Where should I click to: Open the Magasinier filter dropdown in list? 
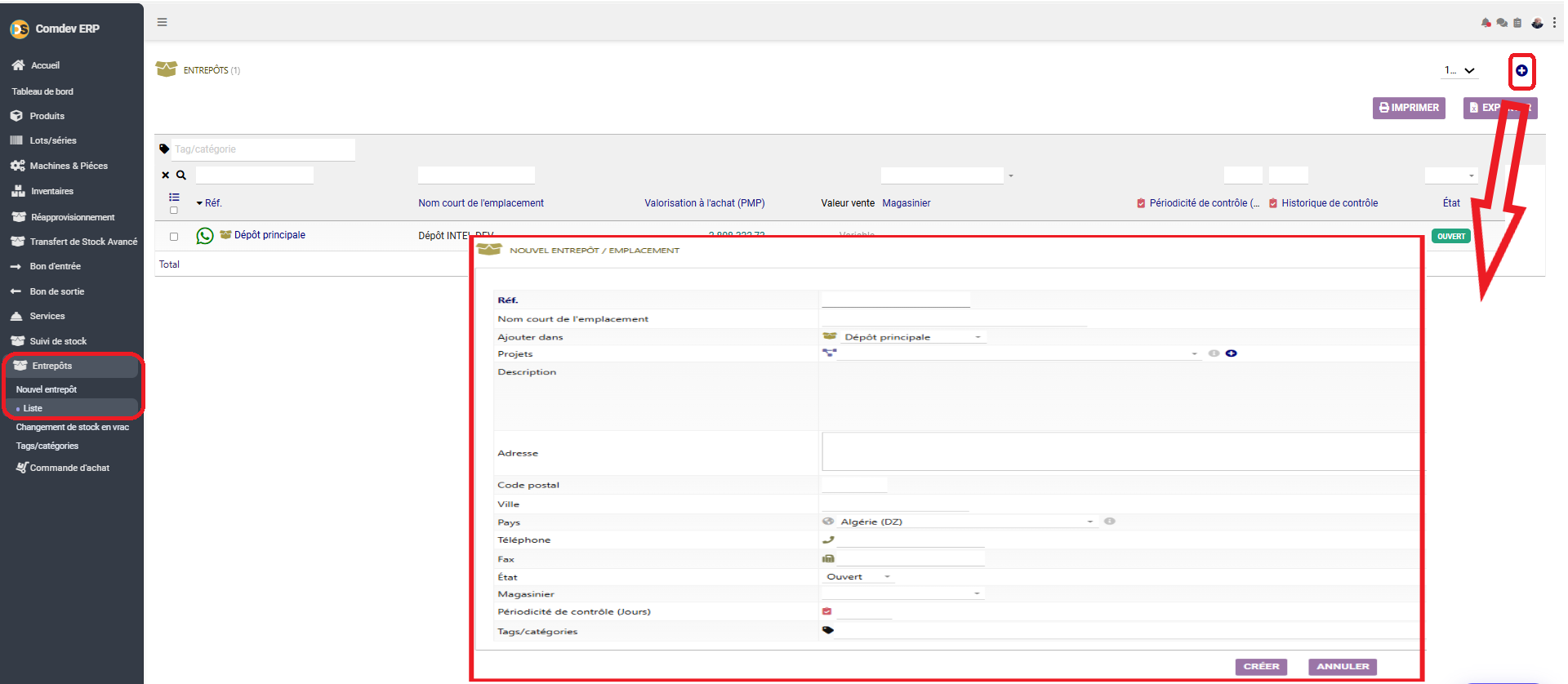click(947, 175)
